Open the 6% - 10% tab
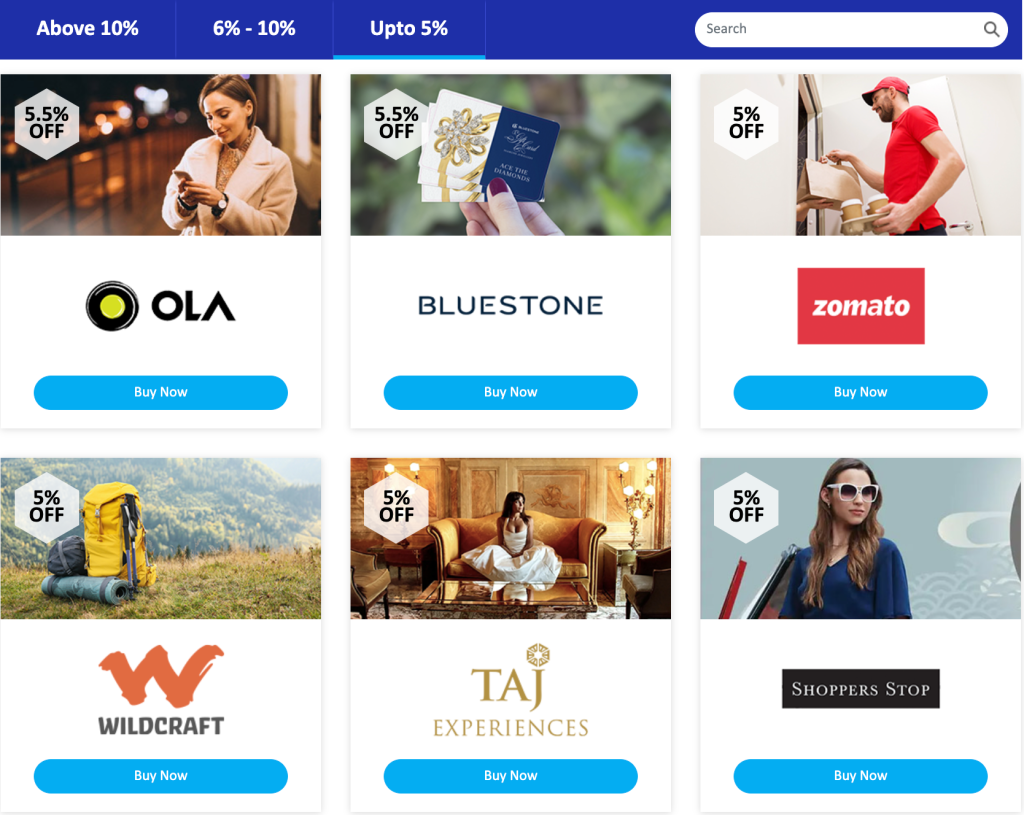The image size is (1024, 815). pyautogui.click(x=254, y=29)
